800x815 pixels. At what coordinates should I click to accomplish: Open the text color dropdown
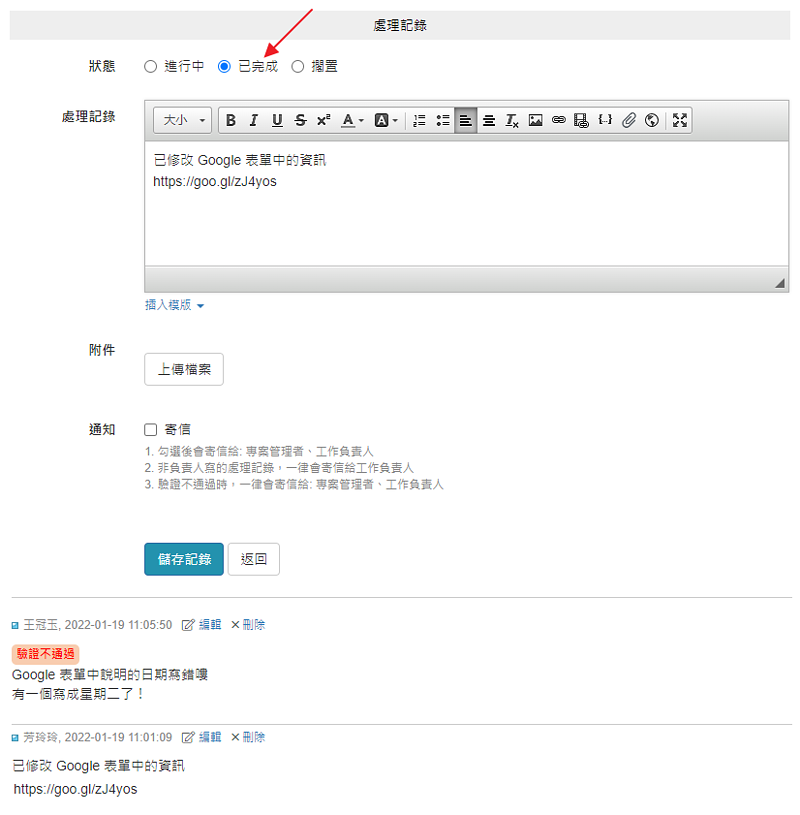pyautogui.click(x=352, y=120)
